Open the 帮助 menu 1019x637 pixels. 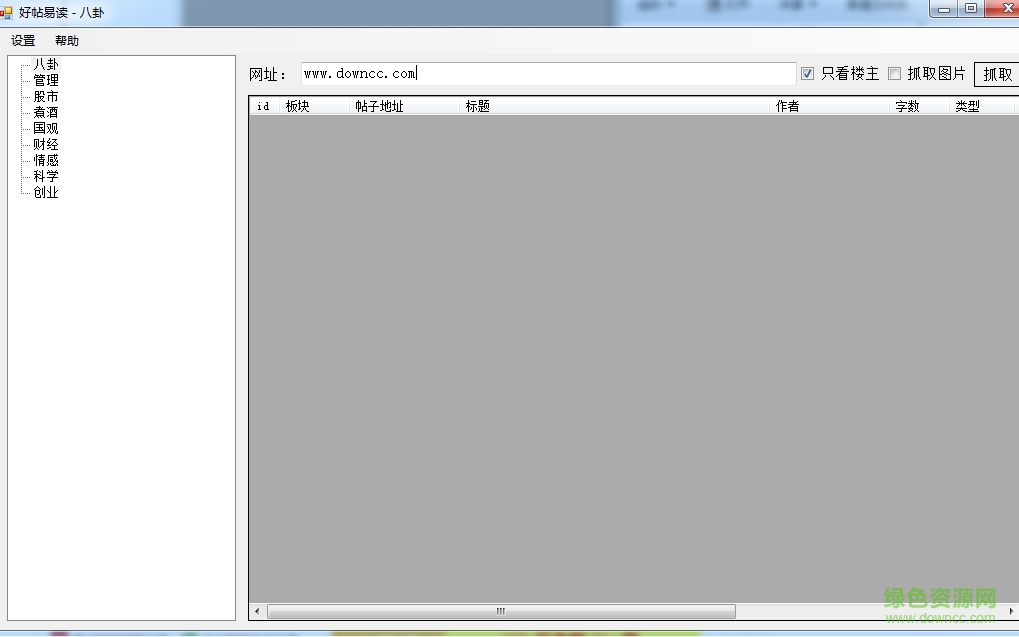(x=66, y=41)
